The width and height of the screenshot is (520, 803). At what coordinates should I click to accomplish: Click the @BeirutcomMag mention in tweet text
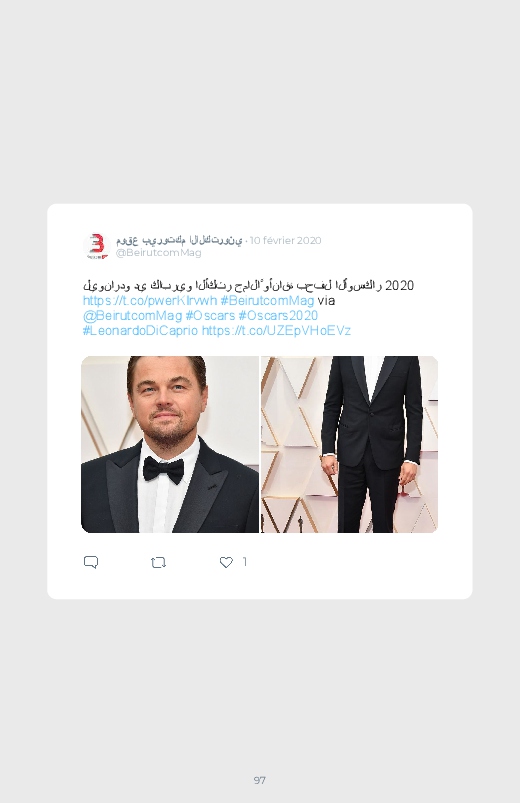click(132, 315)
